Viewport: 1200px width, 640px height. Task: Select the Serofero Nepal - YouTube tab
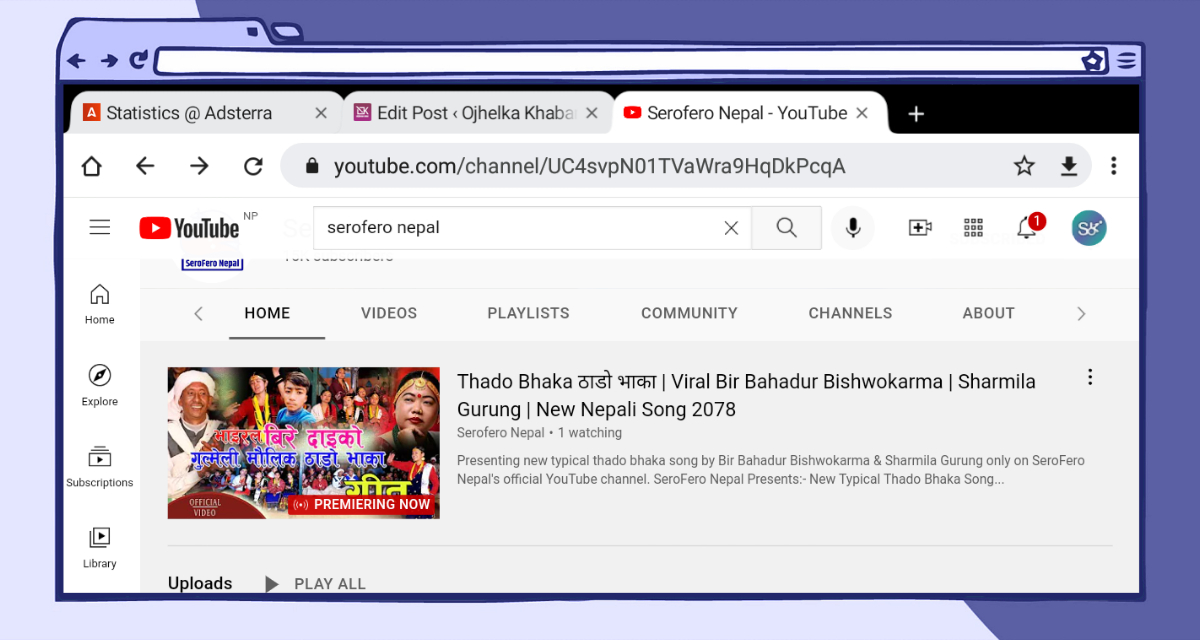[x=749, y=113]
